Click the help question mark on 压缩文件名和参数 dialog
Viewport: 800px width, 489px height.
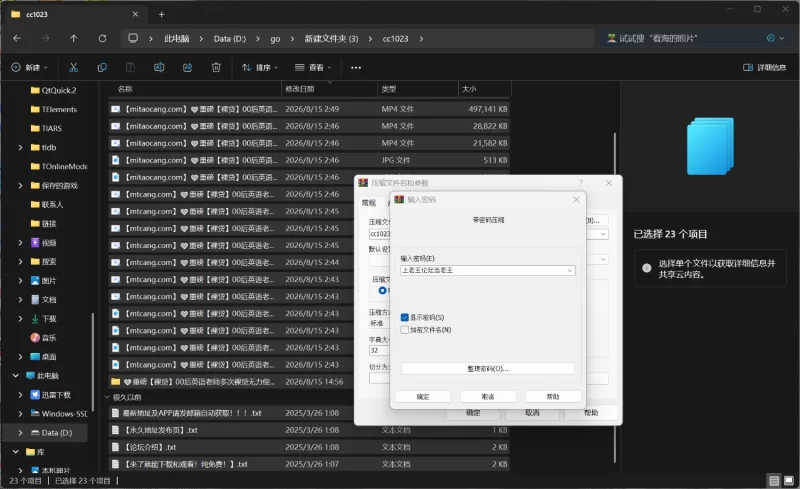coord(581,183)
